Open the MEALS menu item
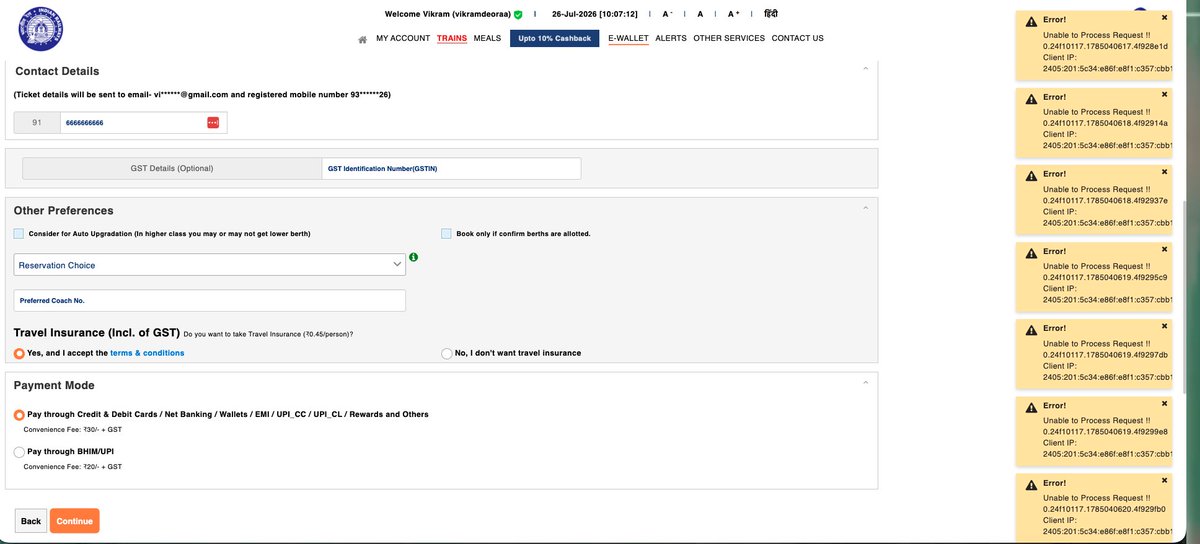 pyautogui.click(x=487, y=38)
